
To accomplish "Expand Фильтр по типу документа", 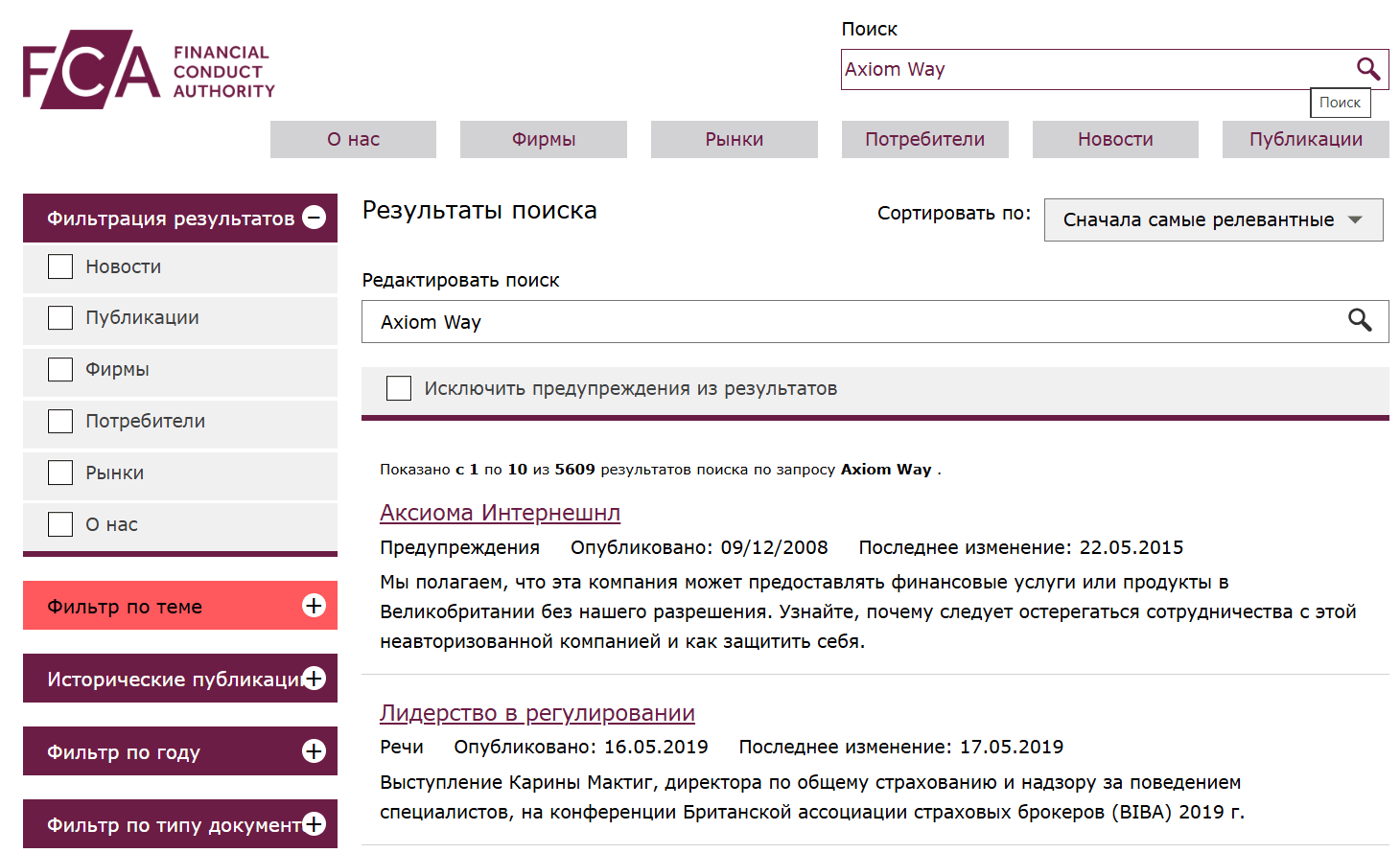I will (315, 822).
